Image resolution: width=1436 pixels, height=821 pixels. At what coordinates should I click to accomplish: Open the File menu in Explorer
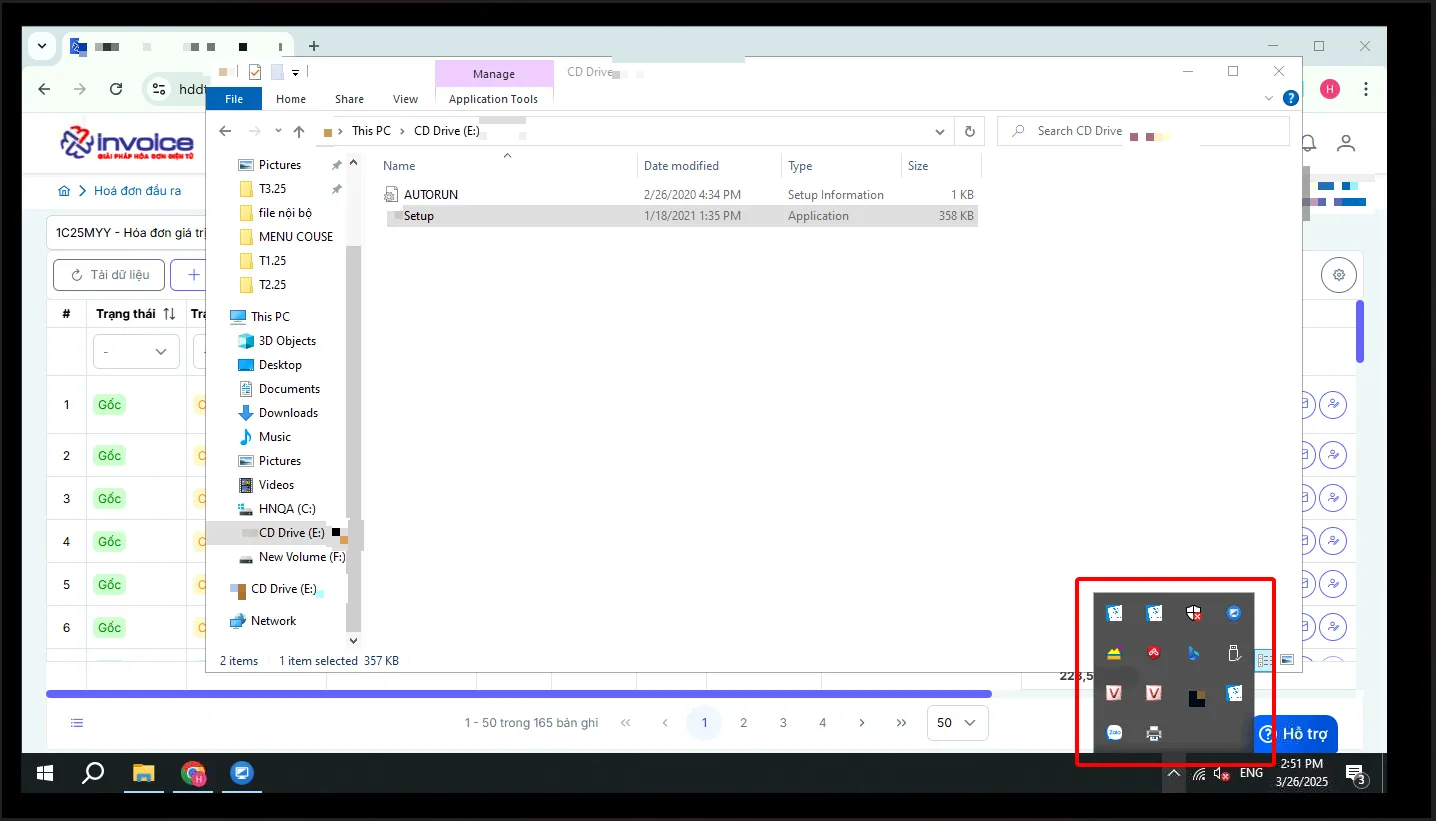tap(234, 99)
